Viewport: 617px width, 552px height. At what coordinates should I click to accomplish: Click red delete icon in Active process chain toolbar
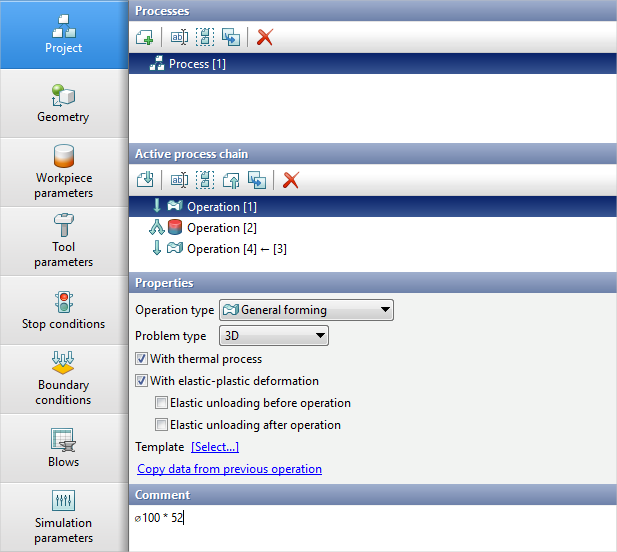point(291,180)
